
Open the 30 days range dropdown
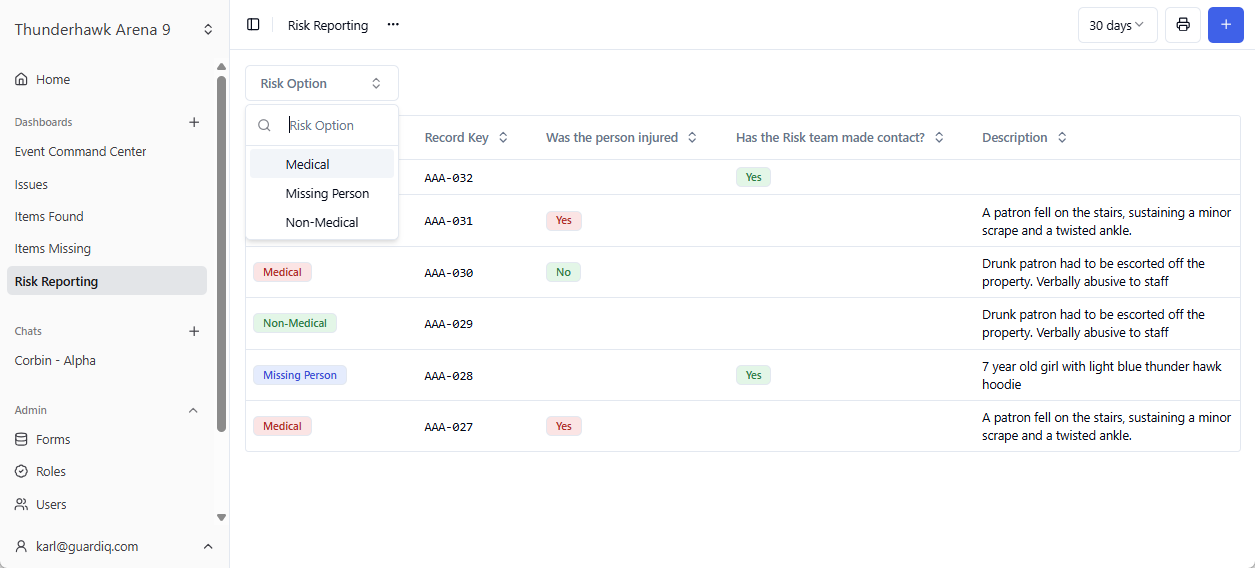(1117, 25)
